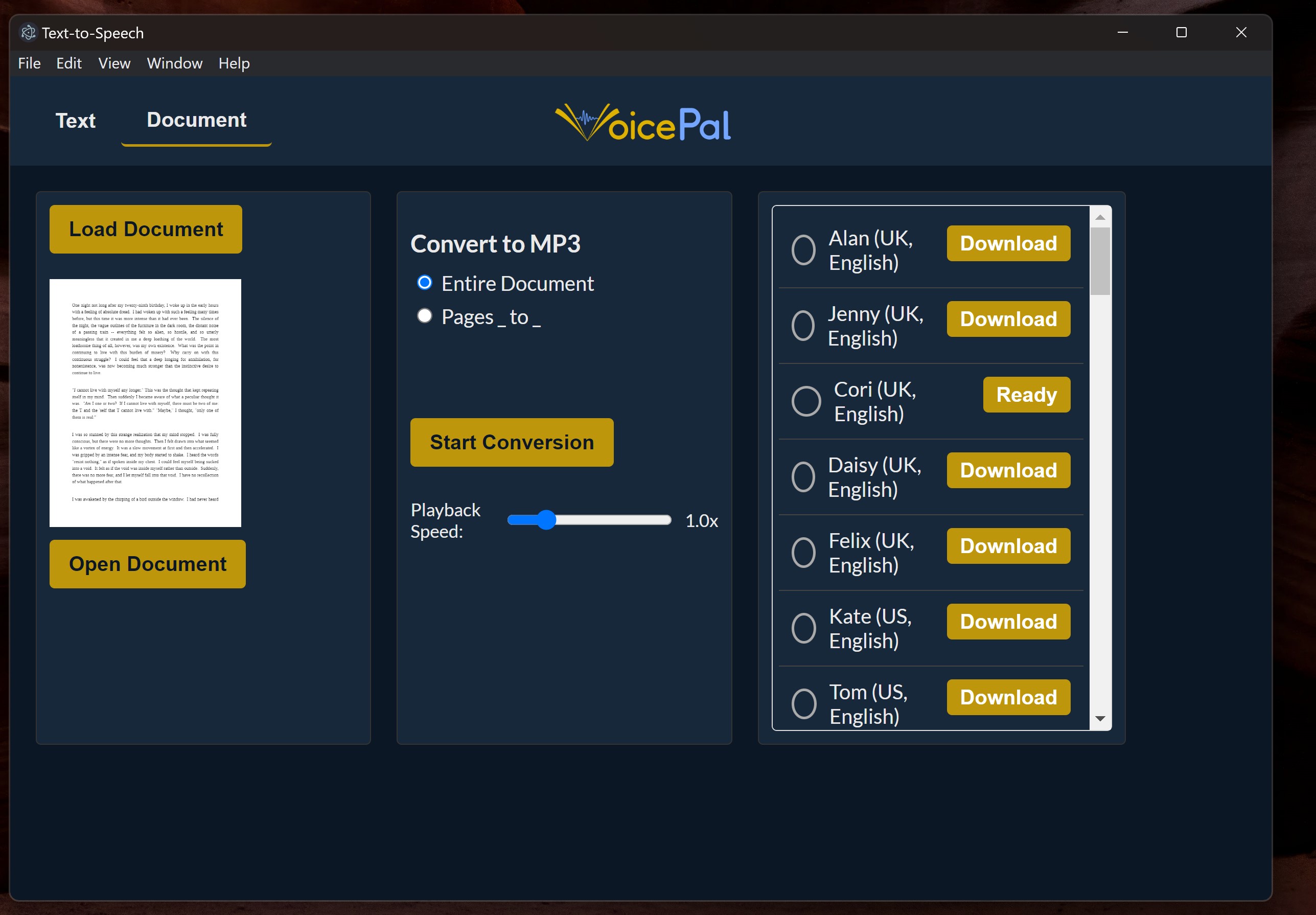
Task: Select the Pages range radio option
Action: coord(425,316)
